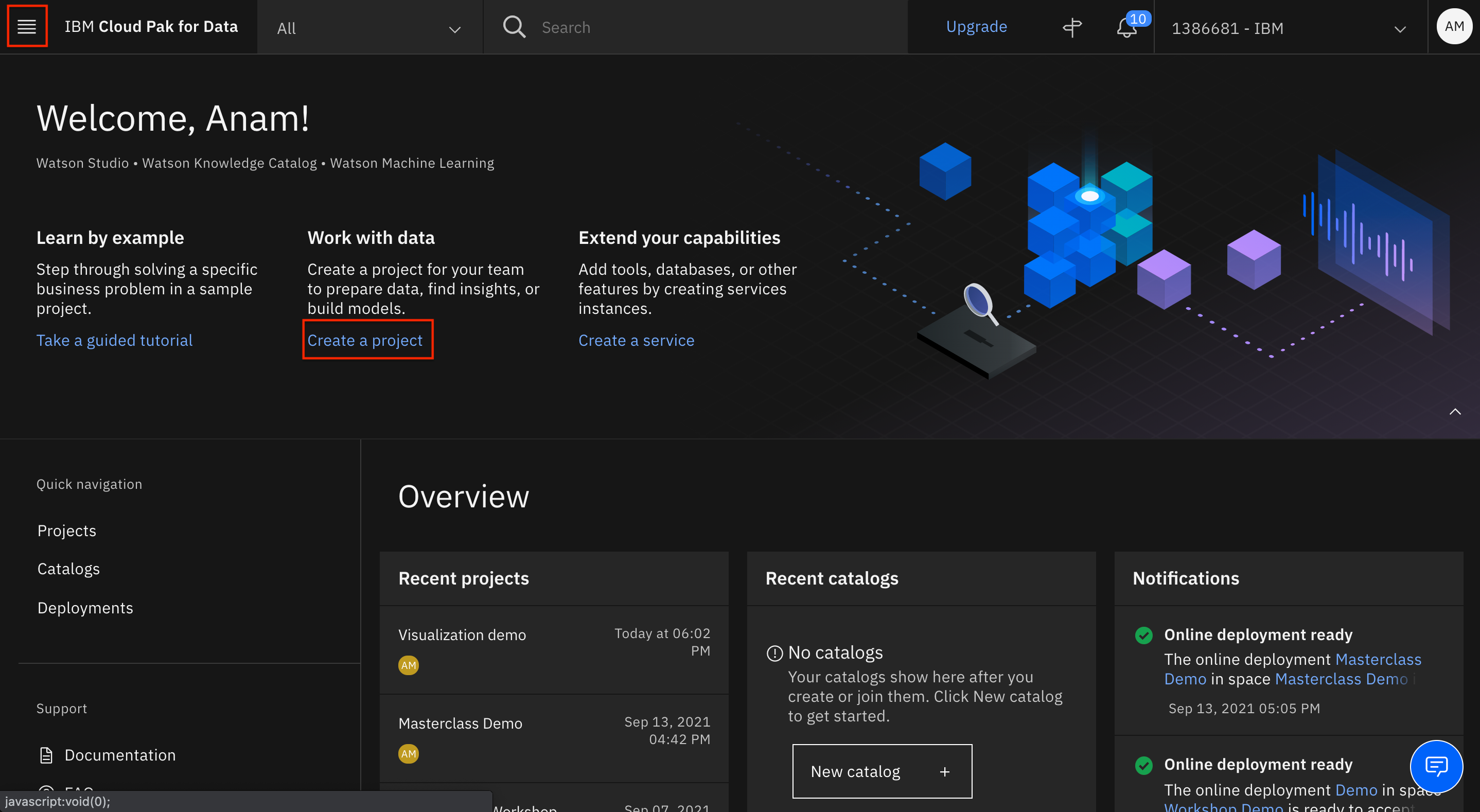Screen dimensions: 1480x812
Task: Go to Projects in Quick navigation
Action: tap(67, 531)
